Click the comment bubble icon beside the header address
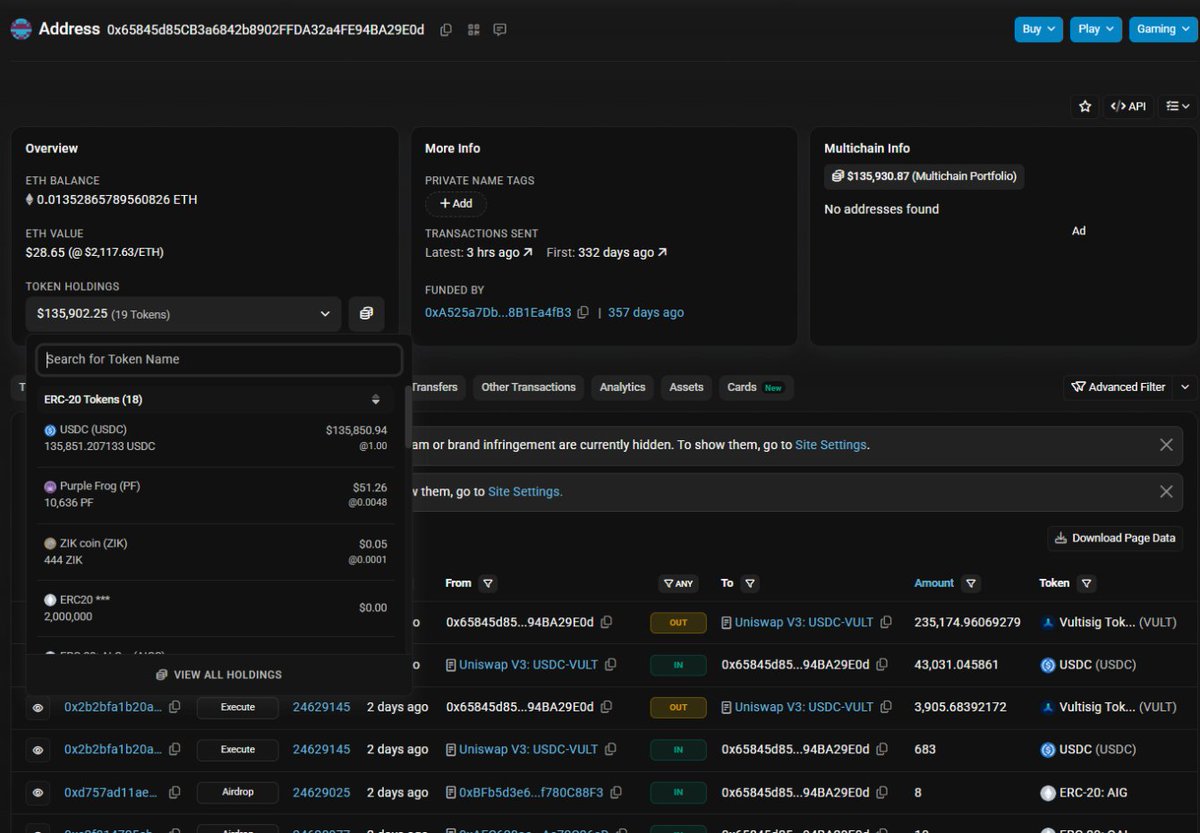 point(500,30)
